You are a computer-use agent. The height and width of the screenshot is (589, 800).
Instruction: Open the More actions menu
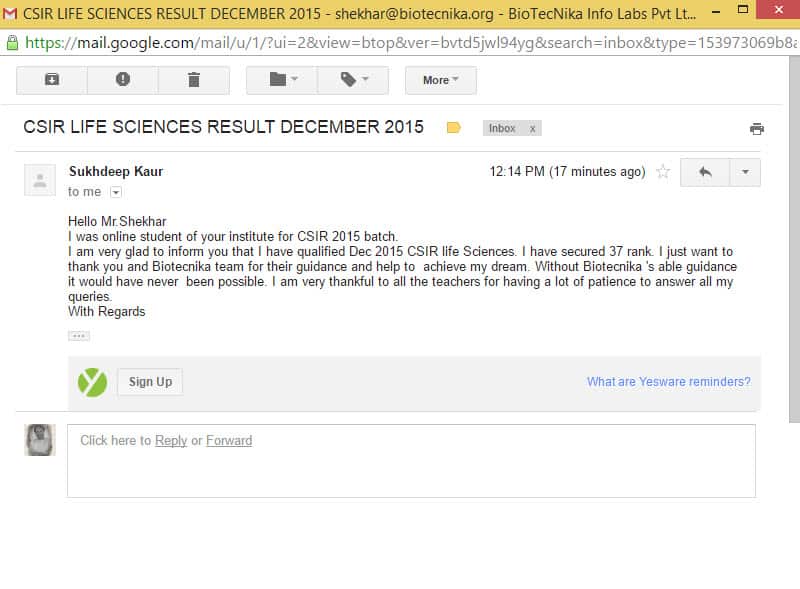[x=441, y=80]
